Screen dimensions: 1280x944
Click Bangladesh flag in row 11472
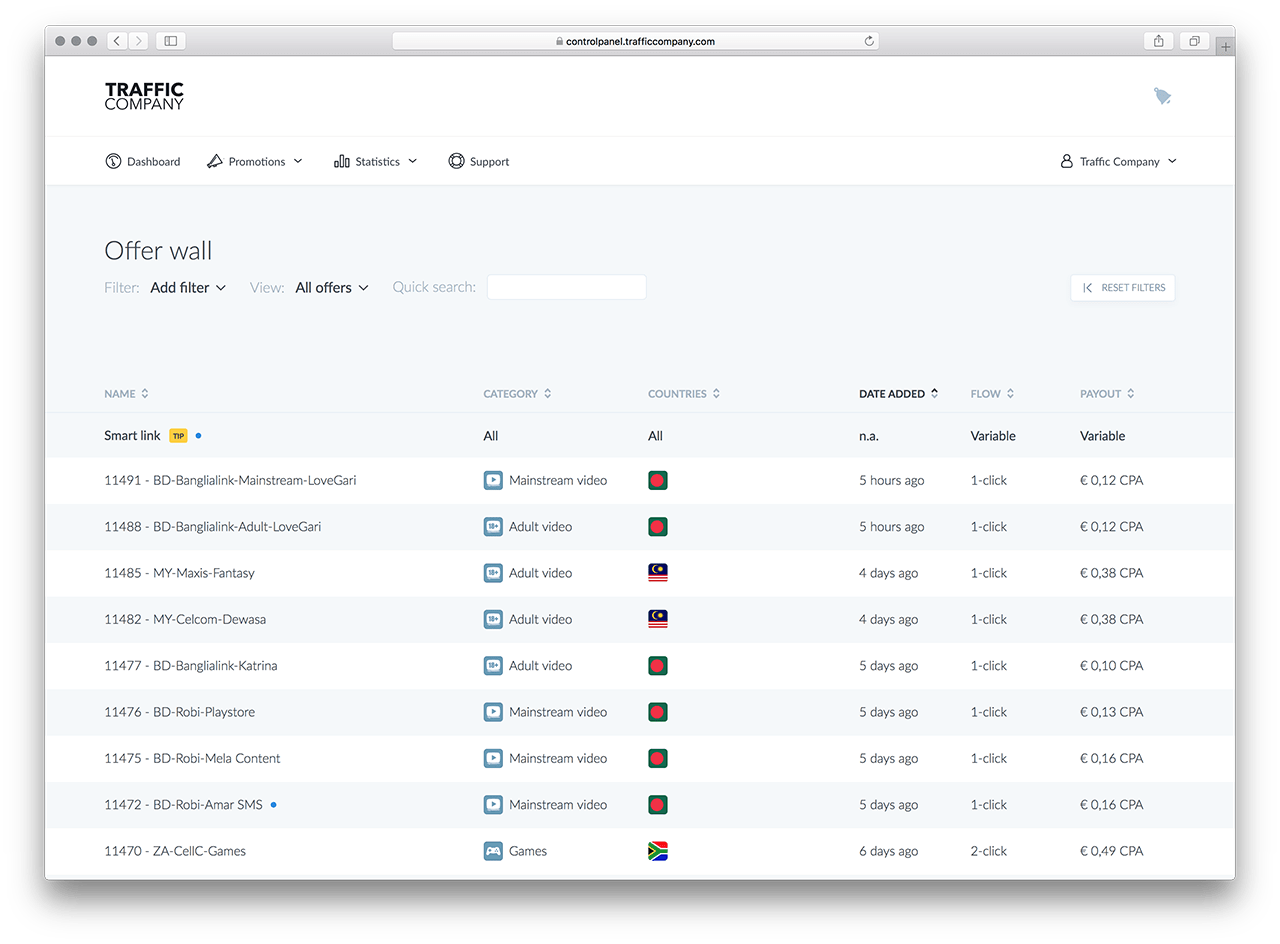coord(658,804)
